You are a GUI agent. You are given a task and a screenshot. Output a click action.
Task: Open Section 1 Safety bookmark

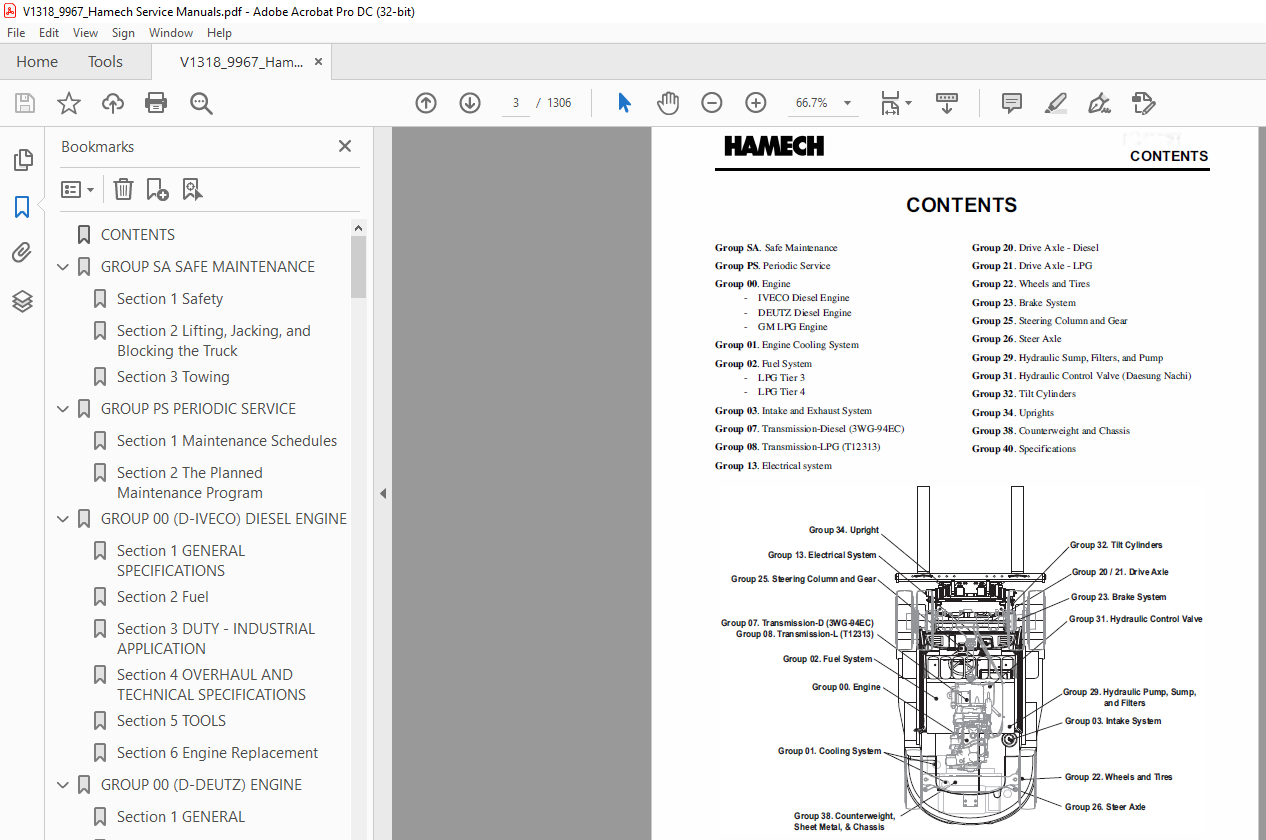pyautogui.click(x=170, y=299)
